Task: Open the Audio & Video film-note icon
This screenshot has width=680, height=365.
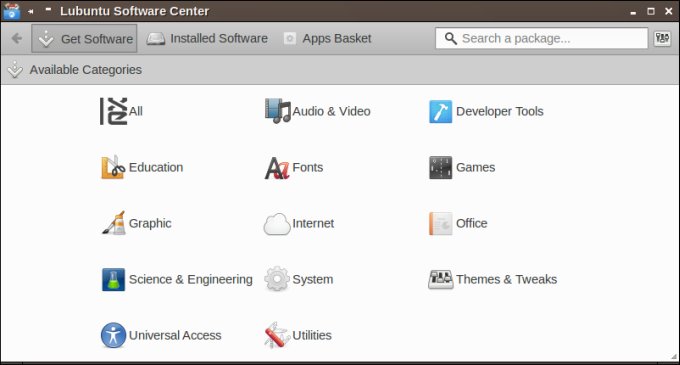Action: 278,111
